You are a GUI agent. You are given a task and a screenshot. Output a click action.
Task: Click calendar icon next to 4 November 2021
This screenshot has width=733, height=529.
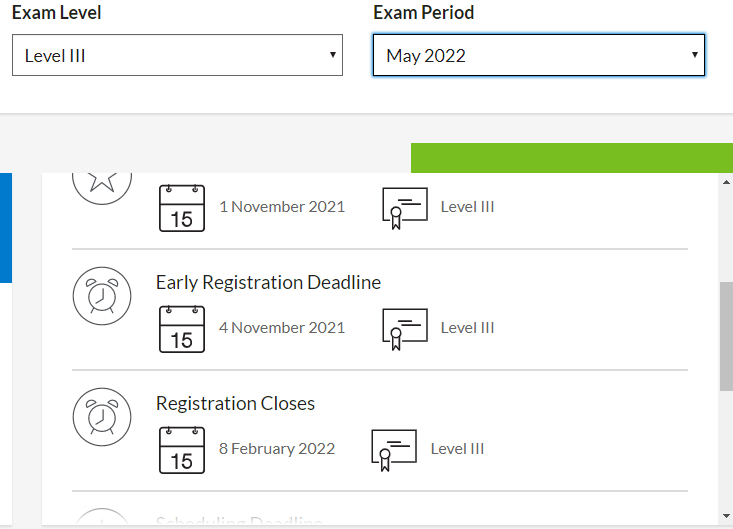click(182, 329)
